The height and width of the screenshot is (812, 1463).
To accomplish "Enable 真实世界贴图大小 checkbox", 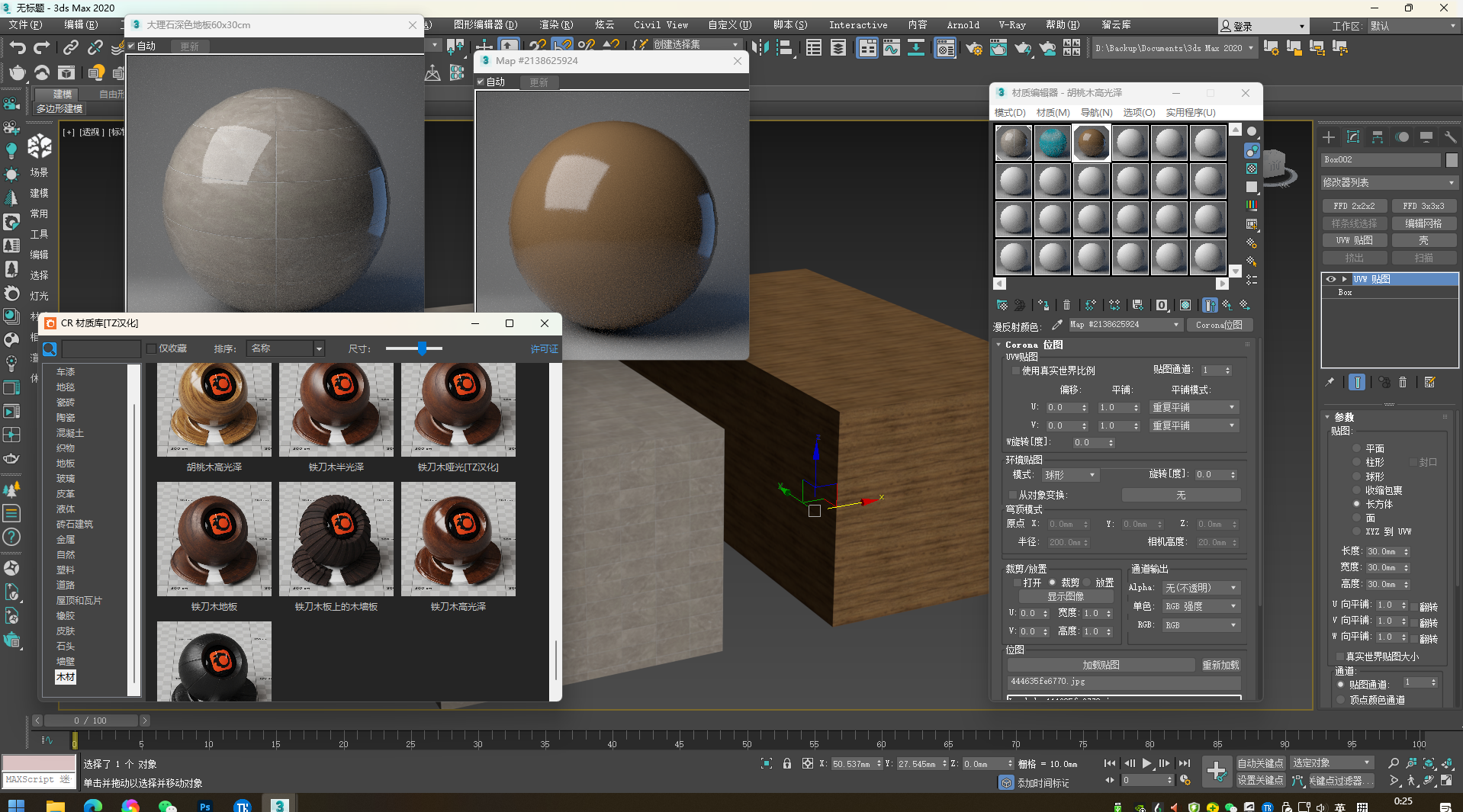I will pos(1339,656).
